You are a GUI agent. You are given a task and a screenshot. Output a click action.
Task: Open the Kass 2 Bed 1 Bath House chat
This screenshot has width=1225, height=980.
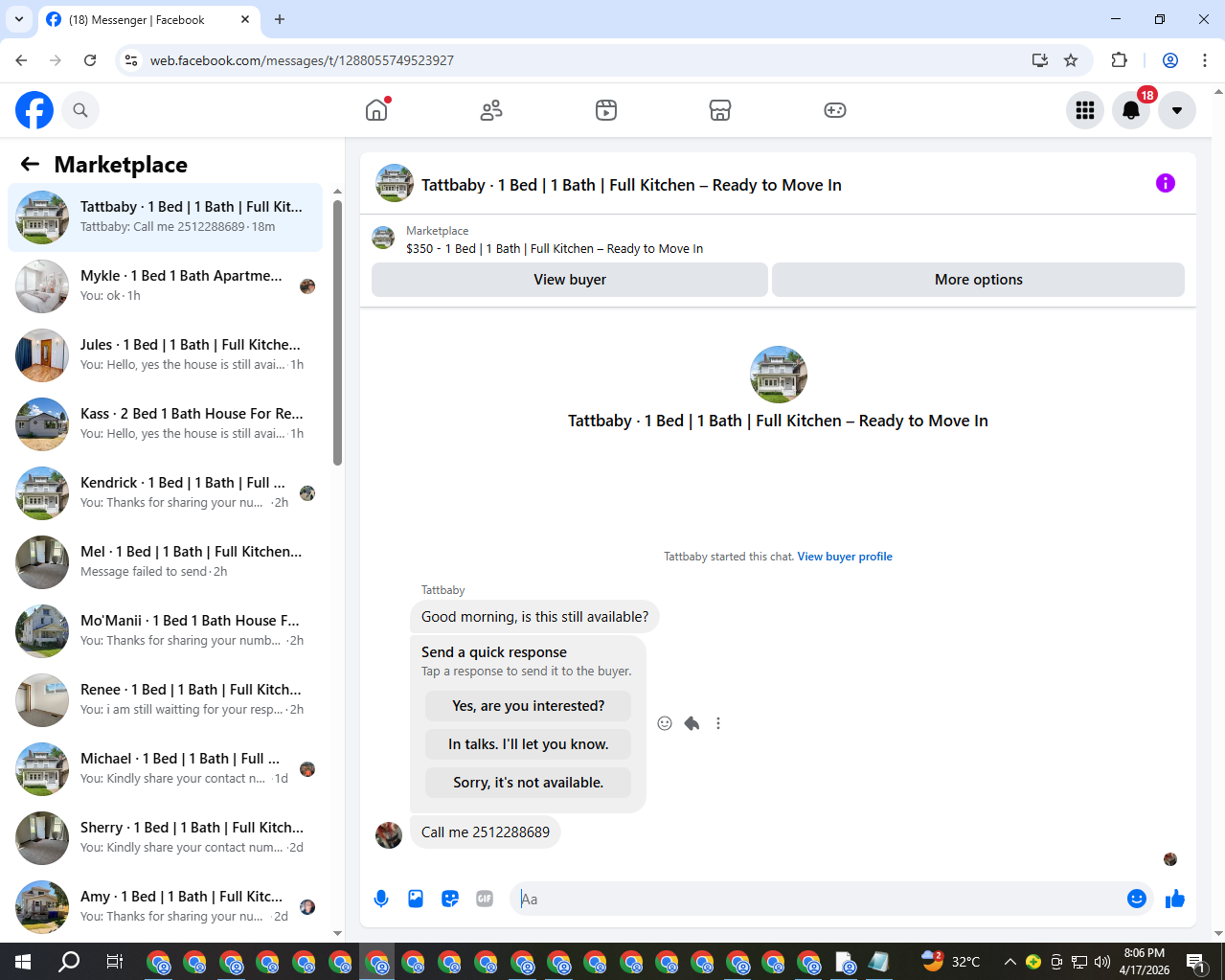coord(166,424)
